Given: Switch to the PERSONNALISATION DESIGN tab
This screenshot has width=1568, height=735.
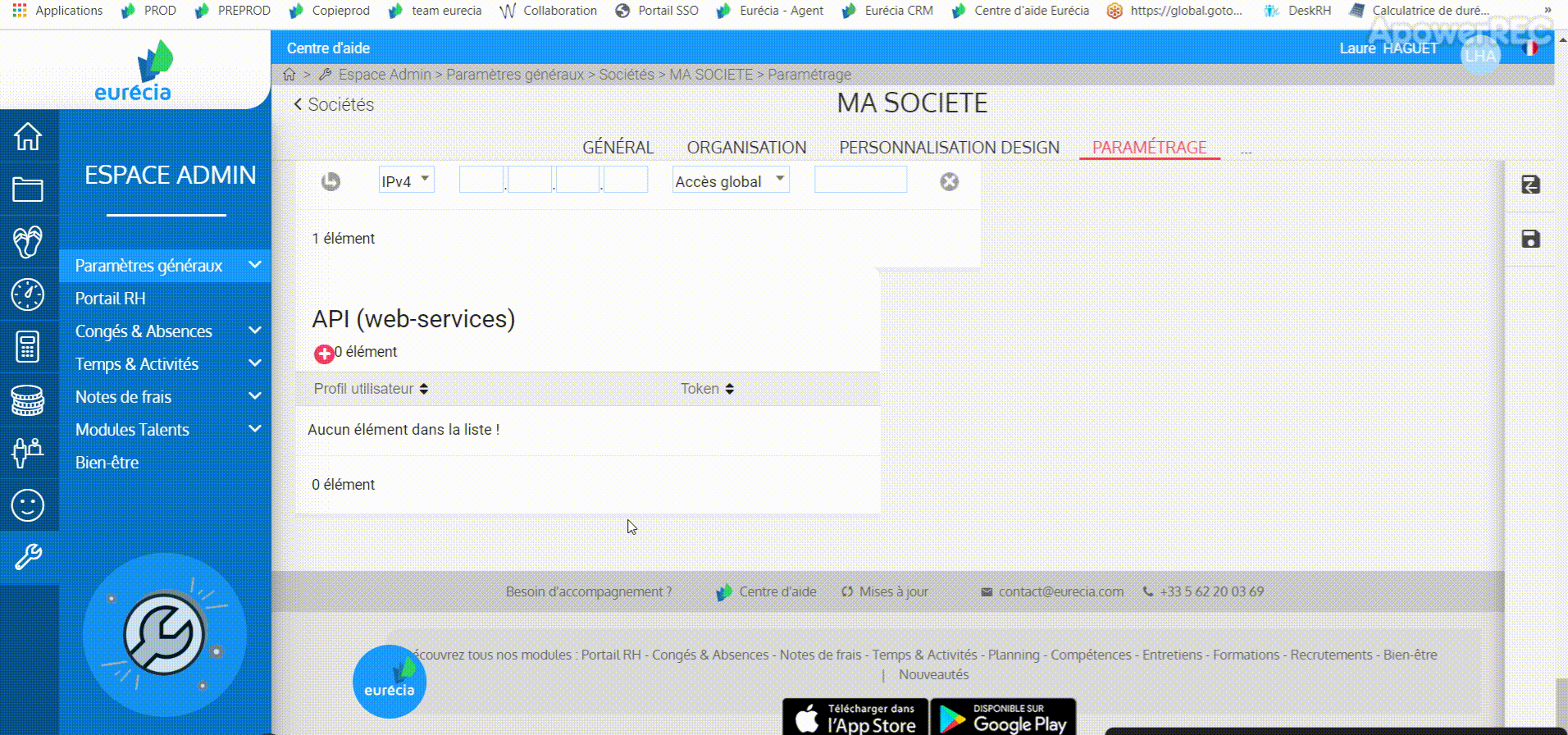Looking at the screenshot, I should (x=949, y=148).
